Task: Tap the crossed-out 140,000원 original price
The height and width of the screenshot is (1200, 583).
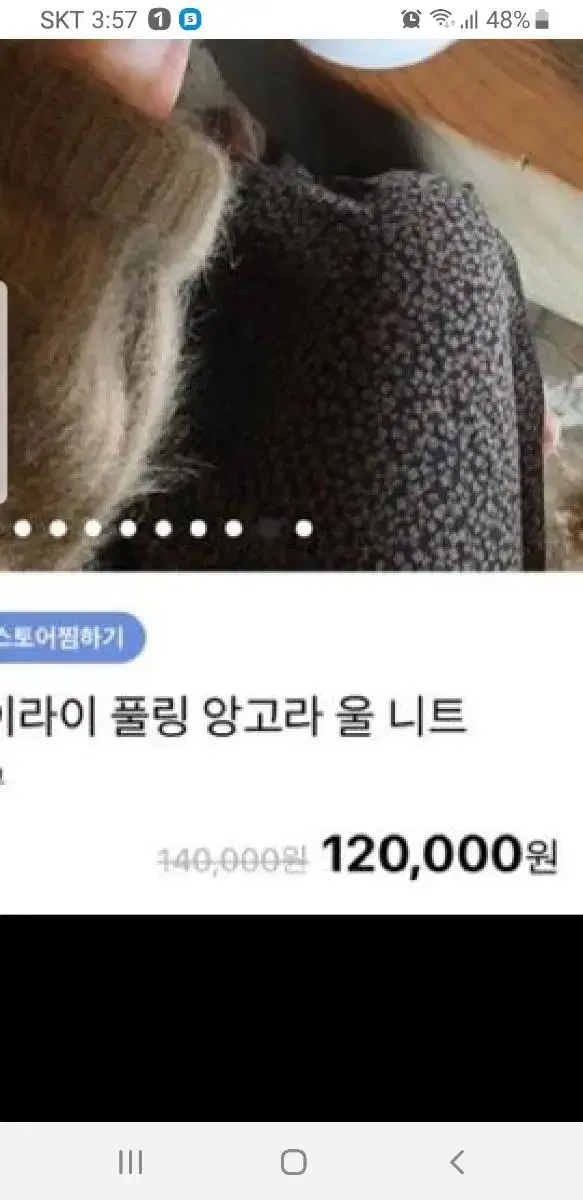Action: point(234,858)
